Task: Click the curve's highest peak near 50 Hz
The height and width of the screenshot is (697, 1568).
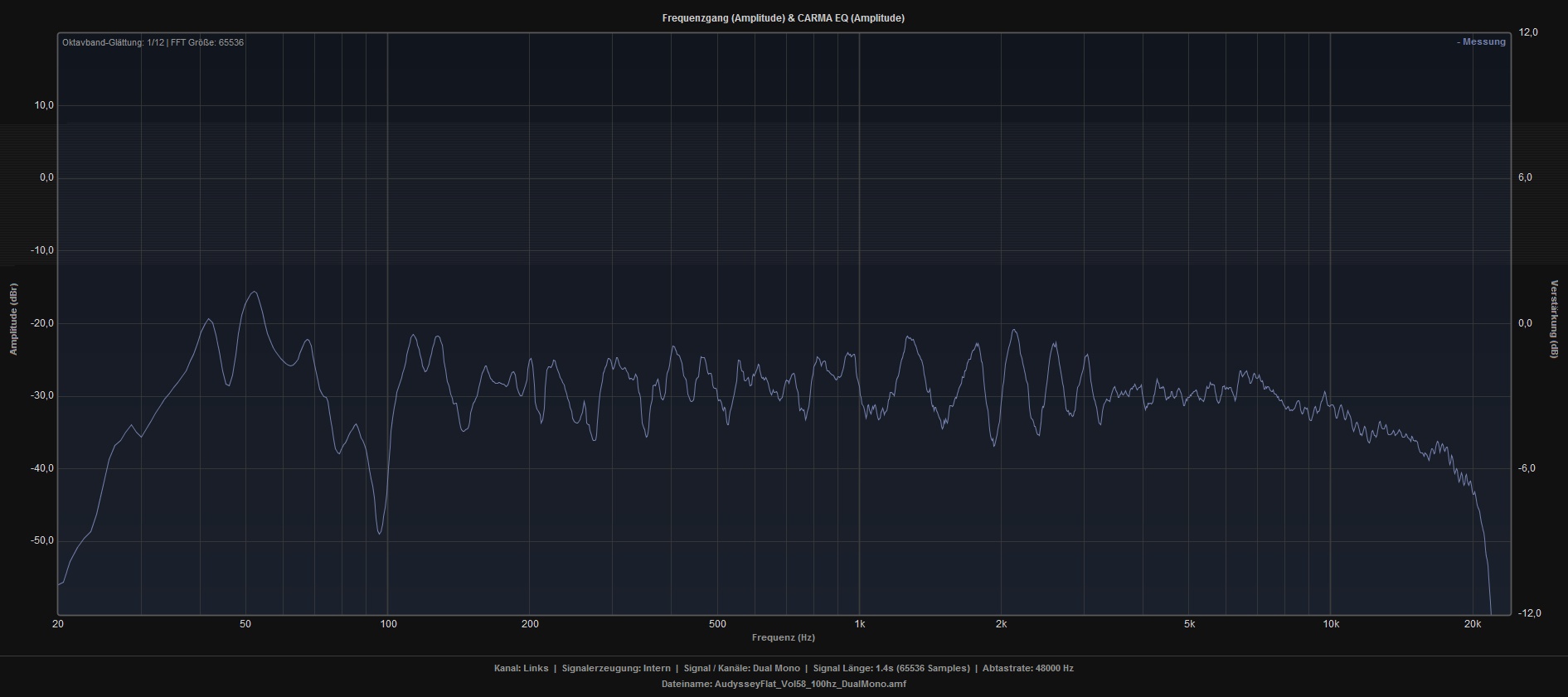Action: click(x=254, y=292)
